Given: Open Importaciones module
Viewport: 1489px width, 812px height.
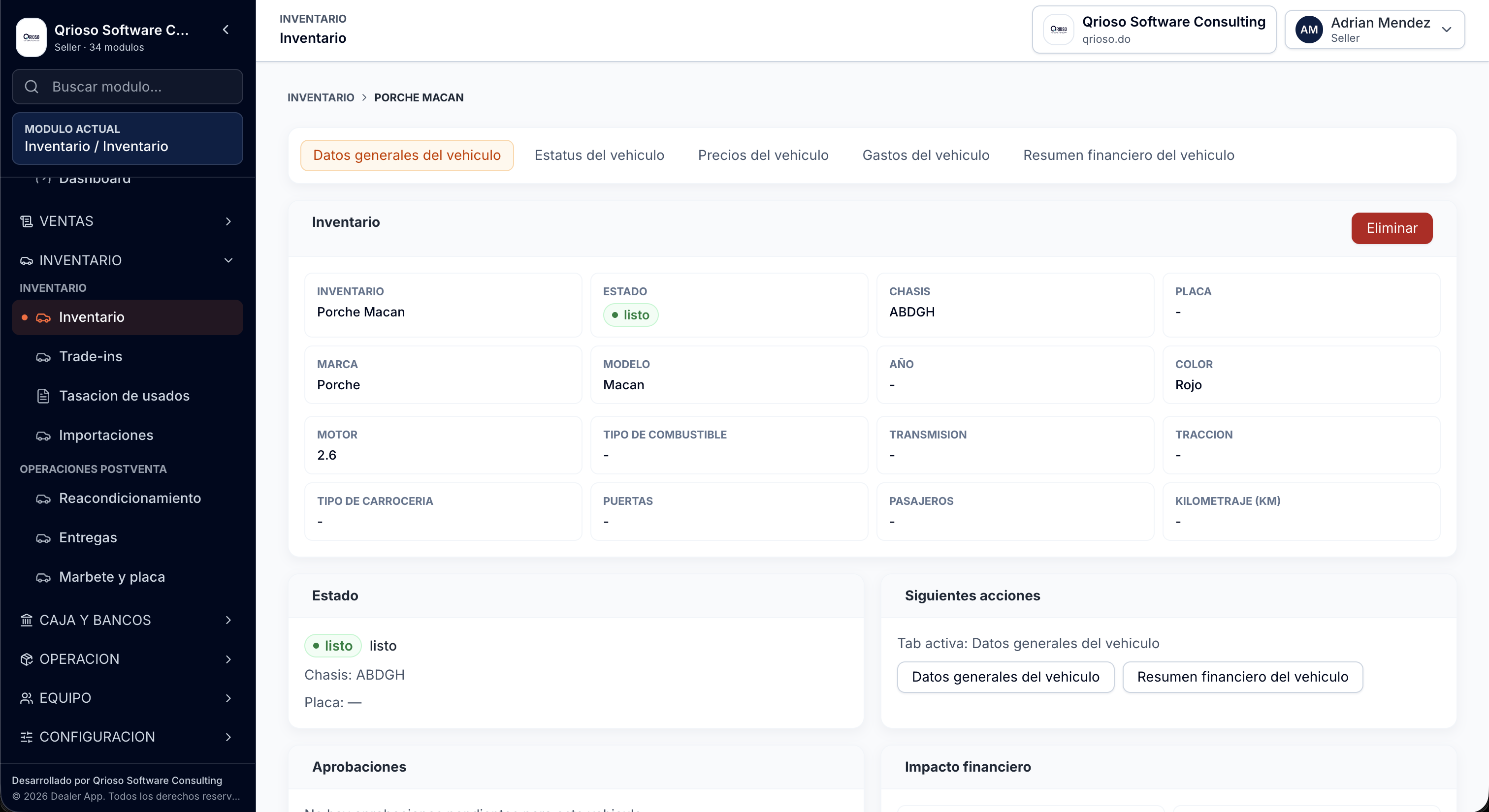Looking at the screenshot, I should tap(127, 435).
